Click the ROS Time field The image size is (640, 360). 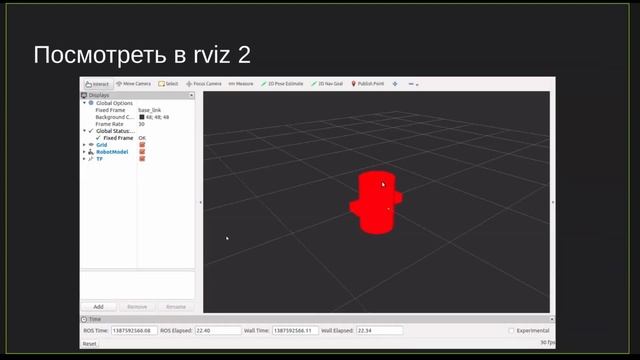pyautogui.click(x=134, y=331)
